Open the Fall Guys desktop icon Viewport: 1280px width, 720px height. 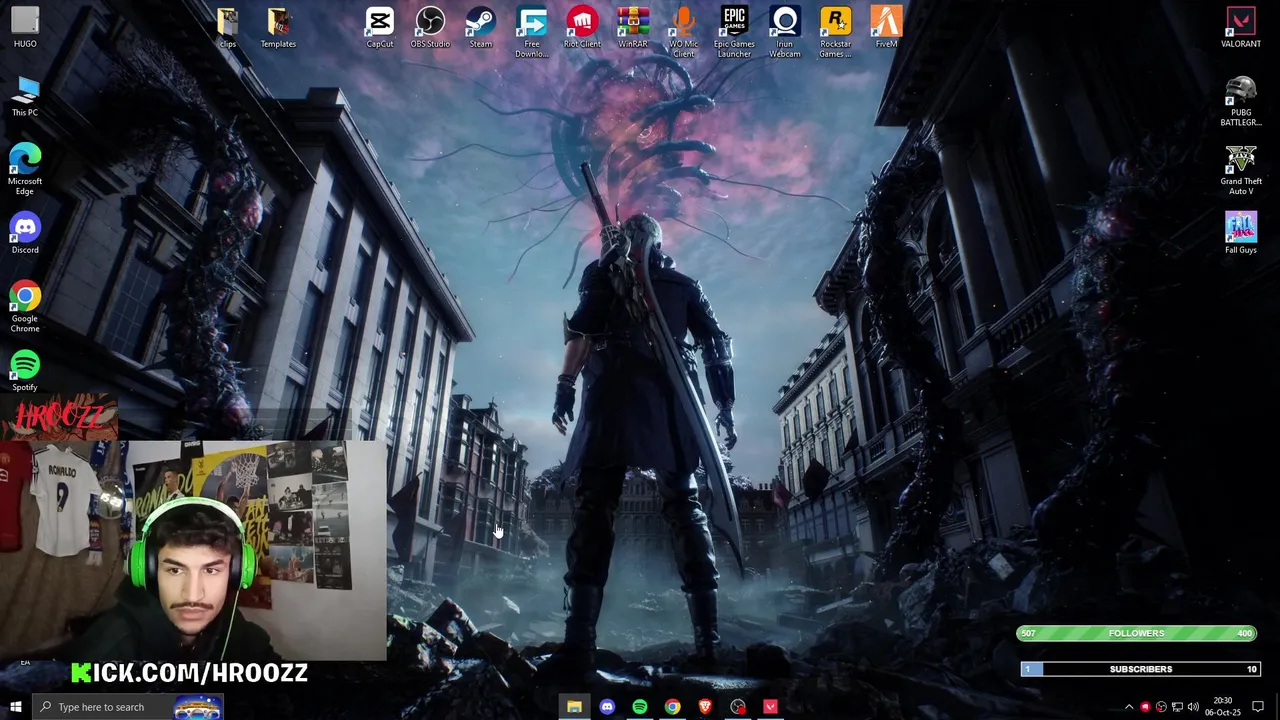pos(1241,233)
